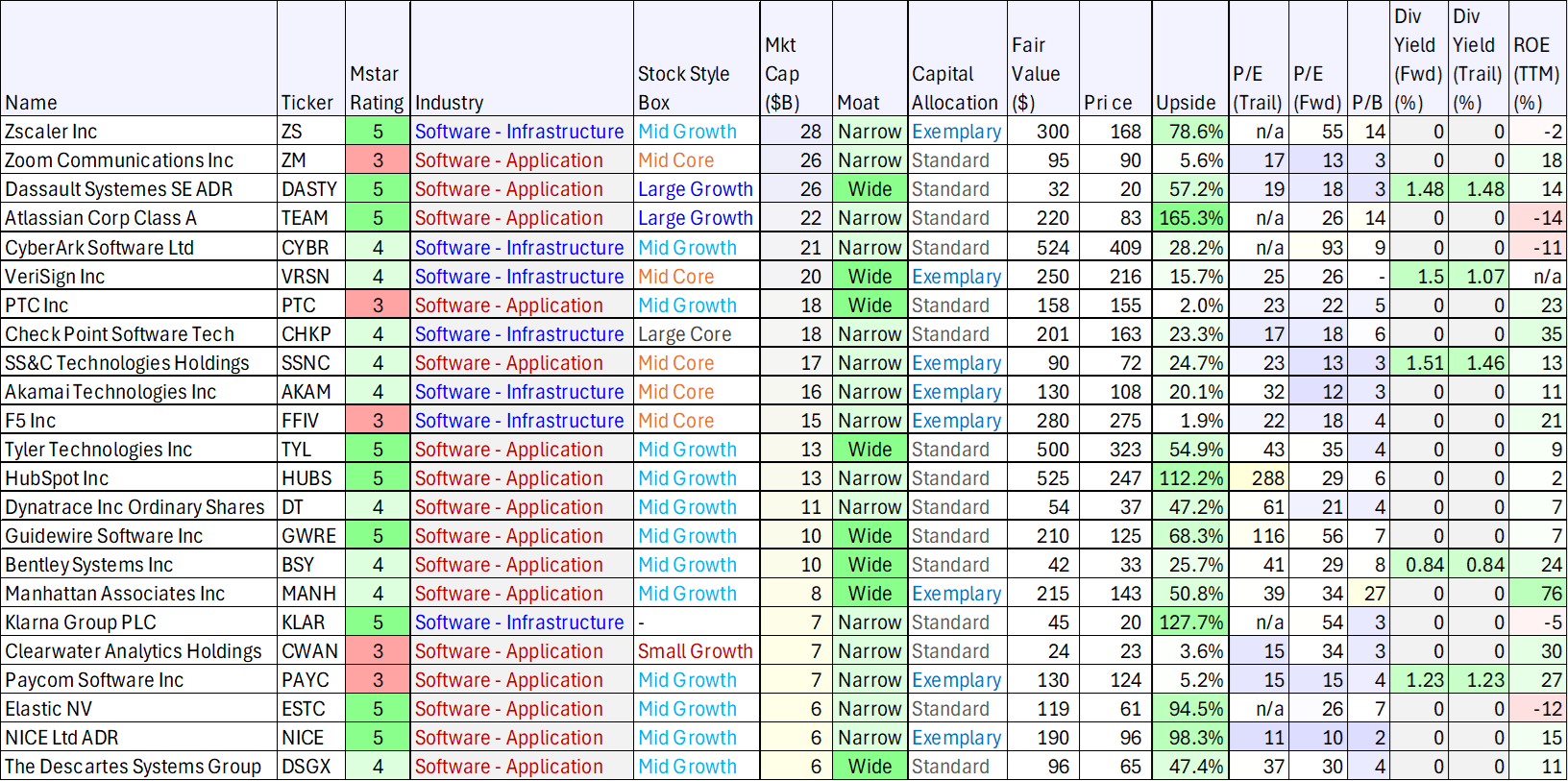The height and width of the screenshot is (781, 1568).
Task: Select the ticker cell FFIV
Action: tap(310, 420)
